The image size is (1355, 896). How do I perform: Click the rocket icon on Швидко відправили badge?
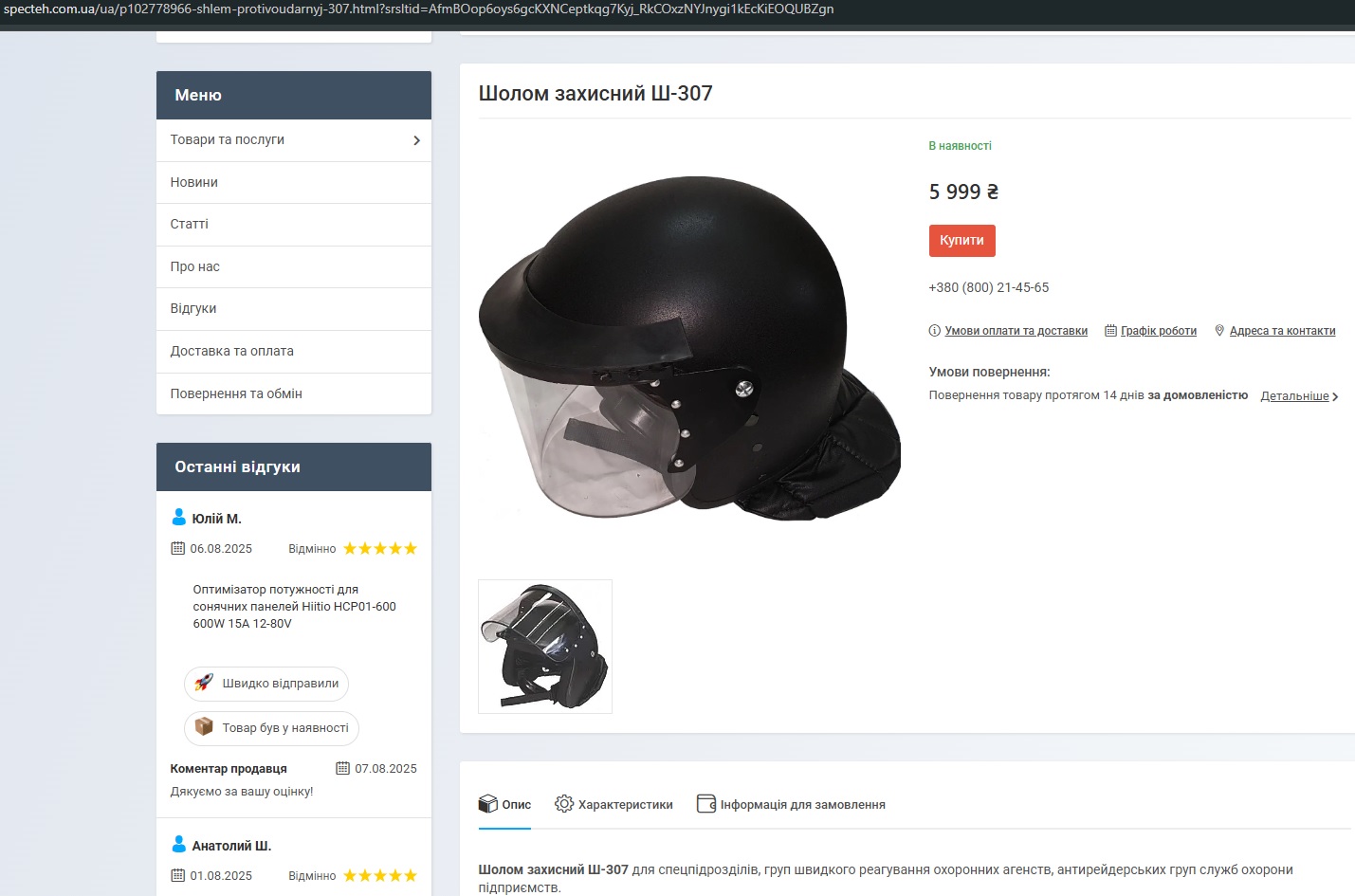(x=204, y=683)
